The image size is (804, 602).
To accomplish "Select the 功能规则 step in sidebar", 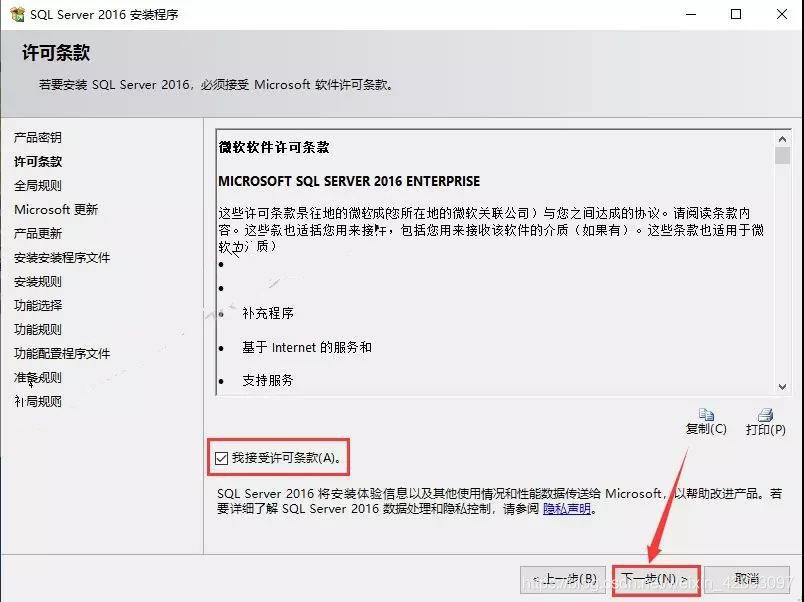I will [x=37, y=330].
